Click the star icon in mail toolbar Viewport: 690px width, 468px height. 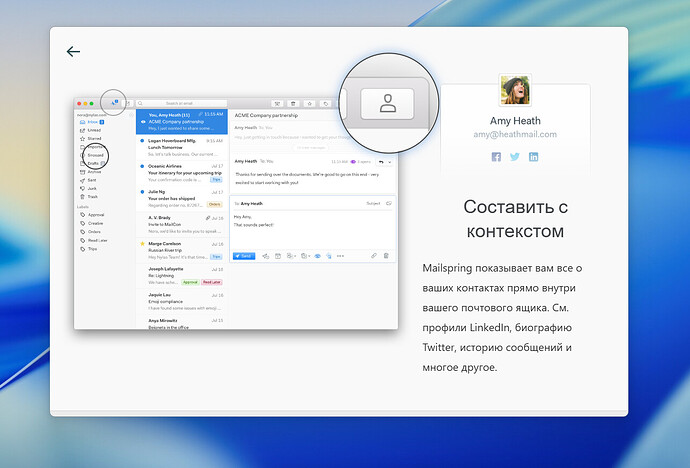coord(310,104)
